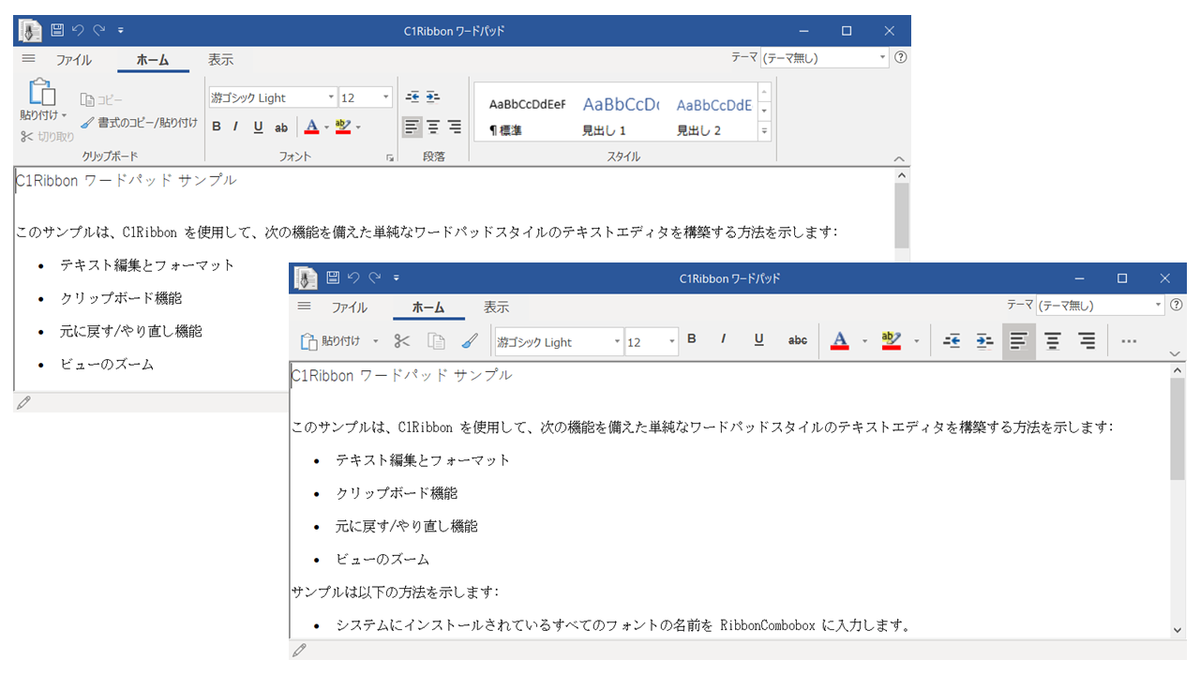Click the help question mark in the front window

tap(1176, 306)
